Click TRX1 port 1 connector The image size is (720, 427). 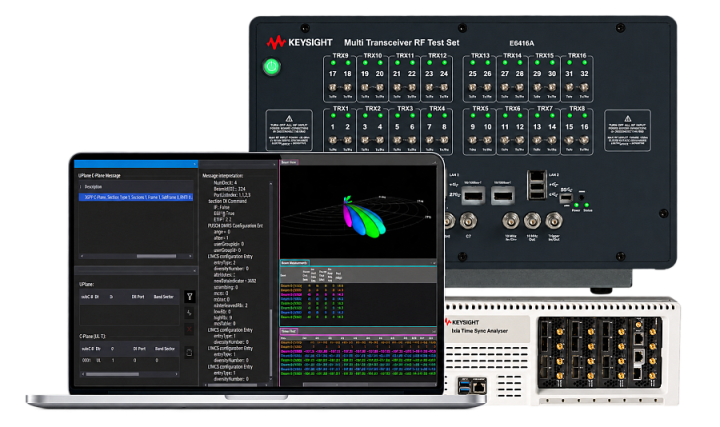(x=332, y=140)
